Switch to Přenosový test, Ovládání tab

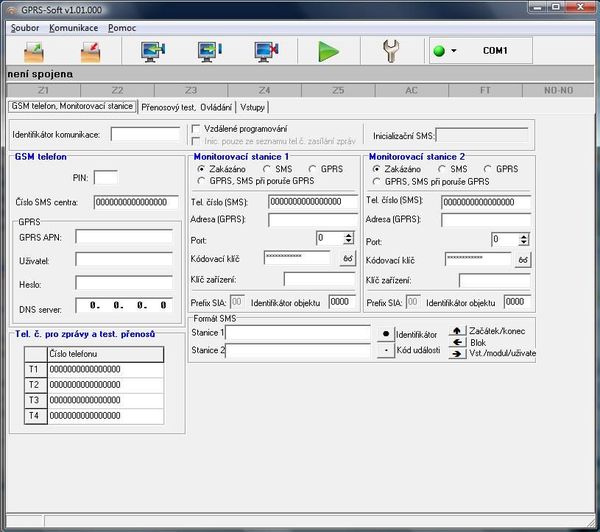click(x=187, y=106)
